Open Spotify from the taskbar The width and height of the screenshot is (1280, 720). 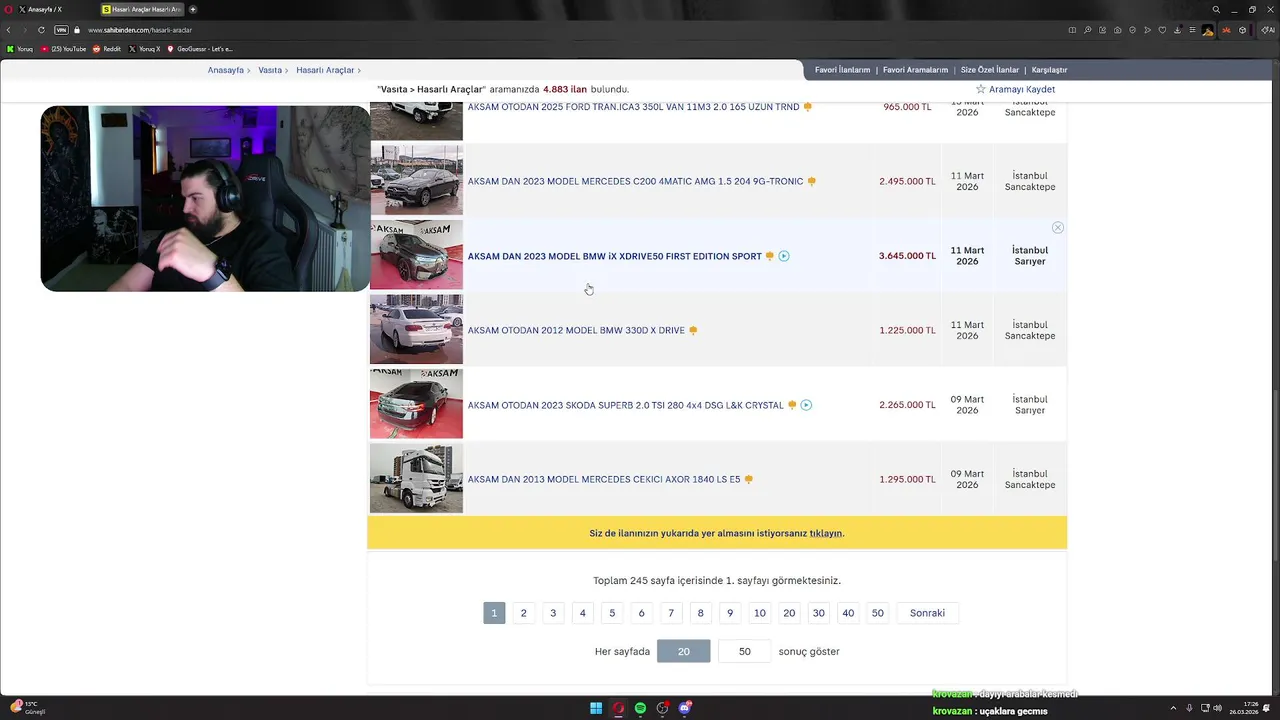[x=640, y=708]
